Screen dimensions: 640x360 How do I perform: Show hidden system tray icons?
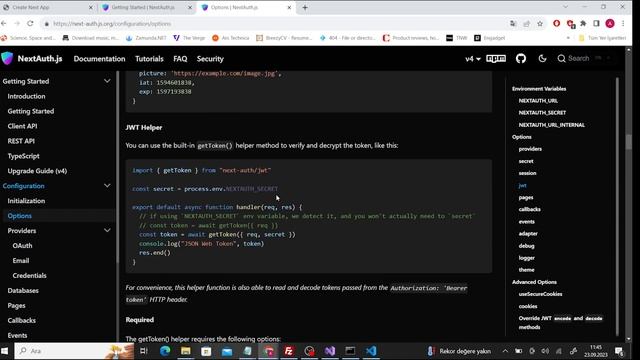click(x=505, y=351)
